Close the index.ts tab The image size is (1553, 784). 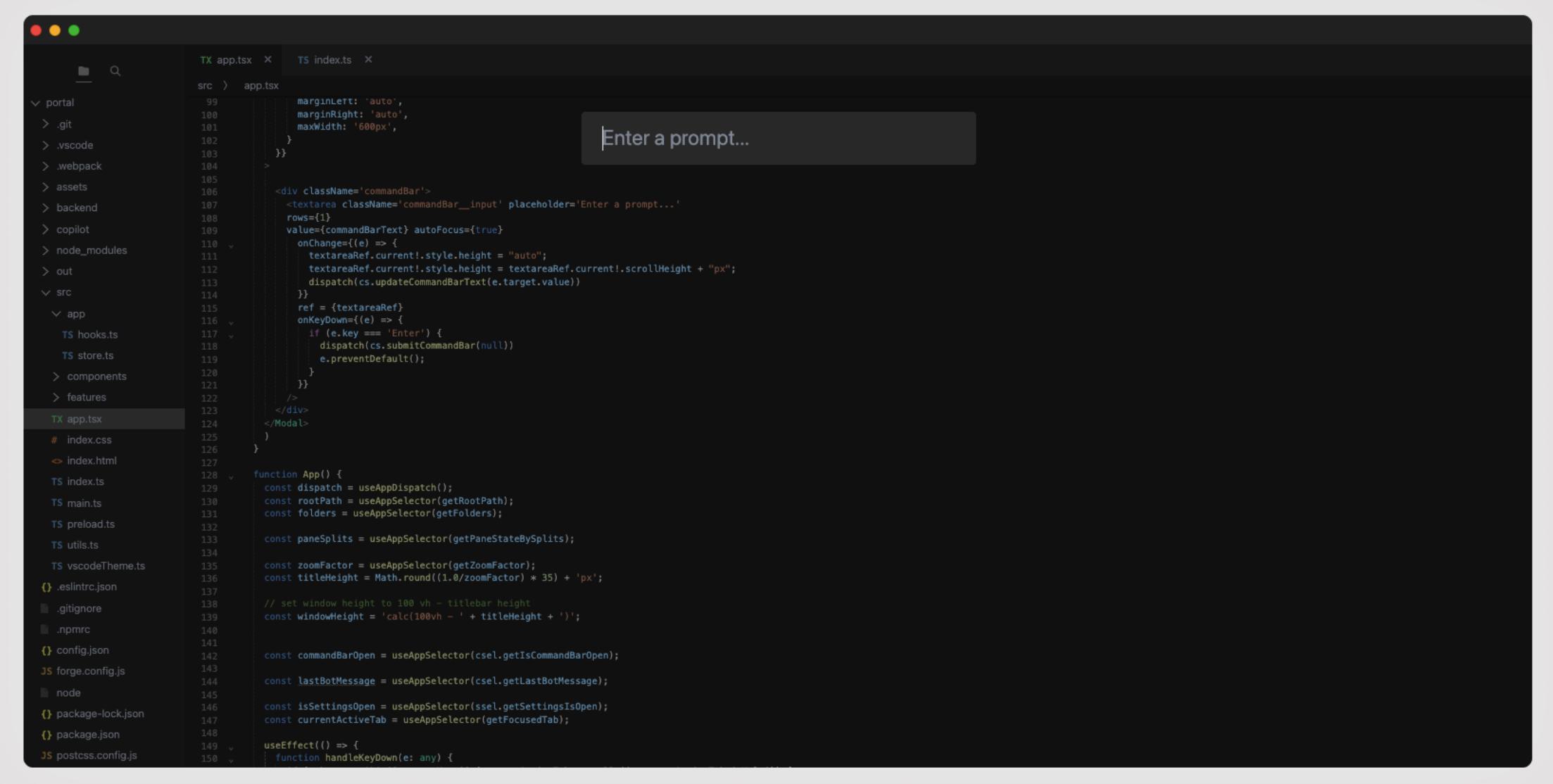click(x=368, y=60)
